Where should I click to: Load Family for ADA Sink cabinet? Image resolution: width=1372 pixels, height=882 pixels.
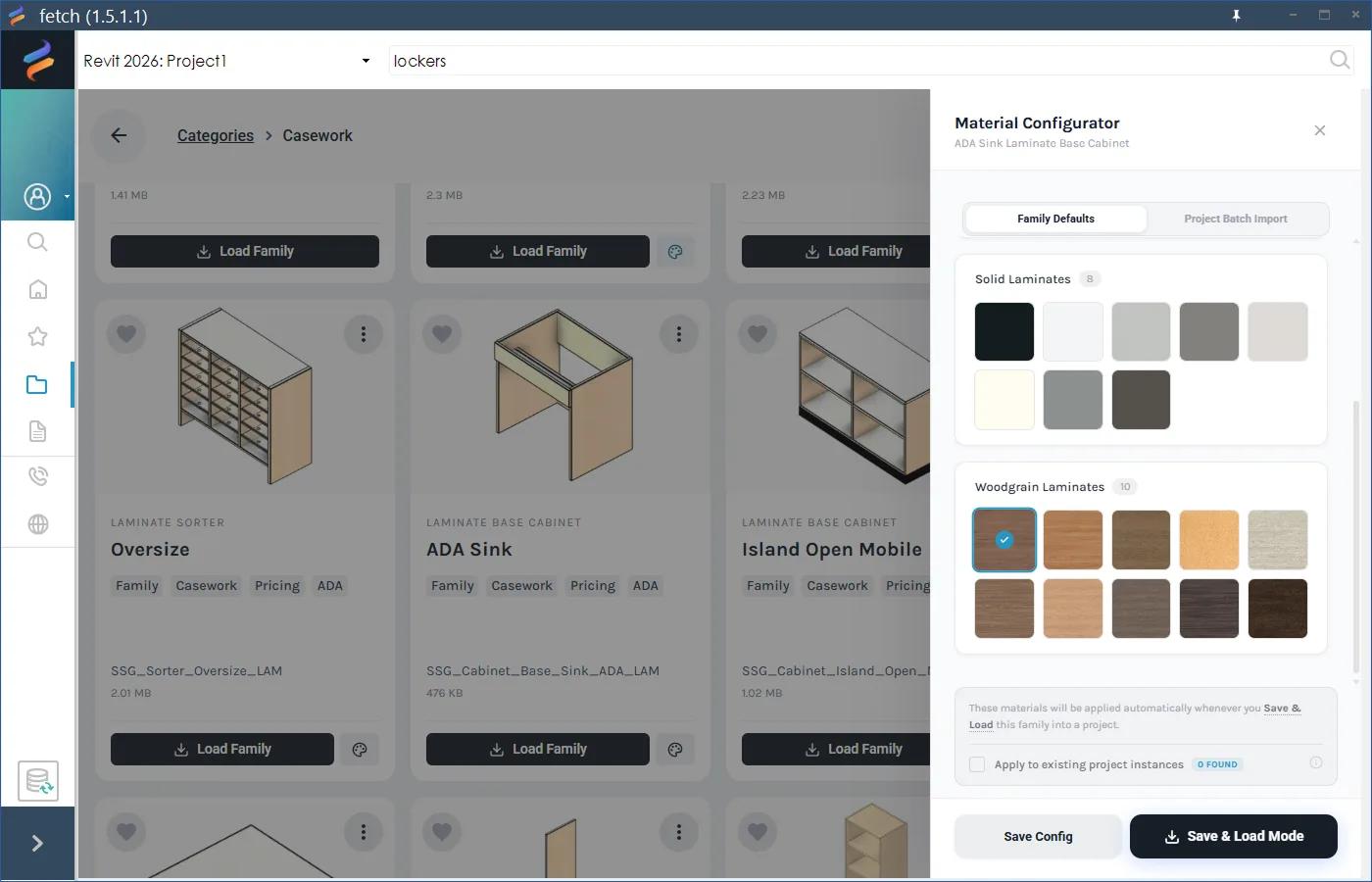pyautogui.click(x=538, y=749)
